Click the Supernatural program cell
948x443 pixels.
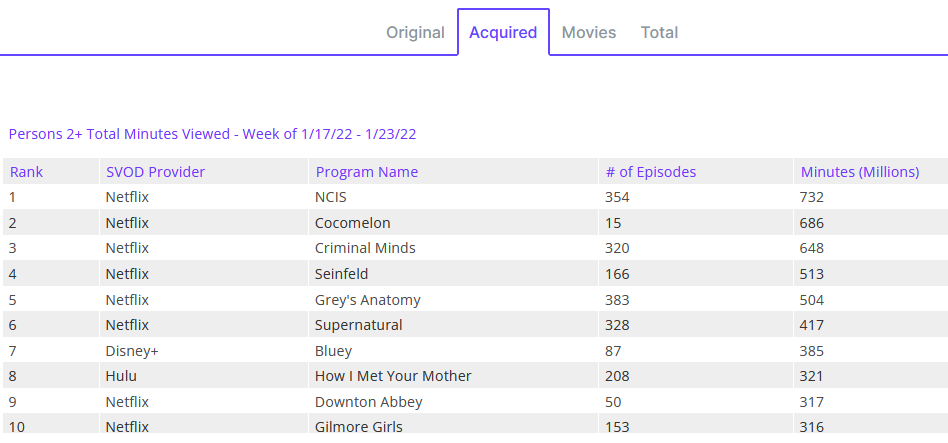358,325
